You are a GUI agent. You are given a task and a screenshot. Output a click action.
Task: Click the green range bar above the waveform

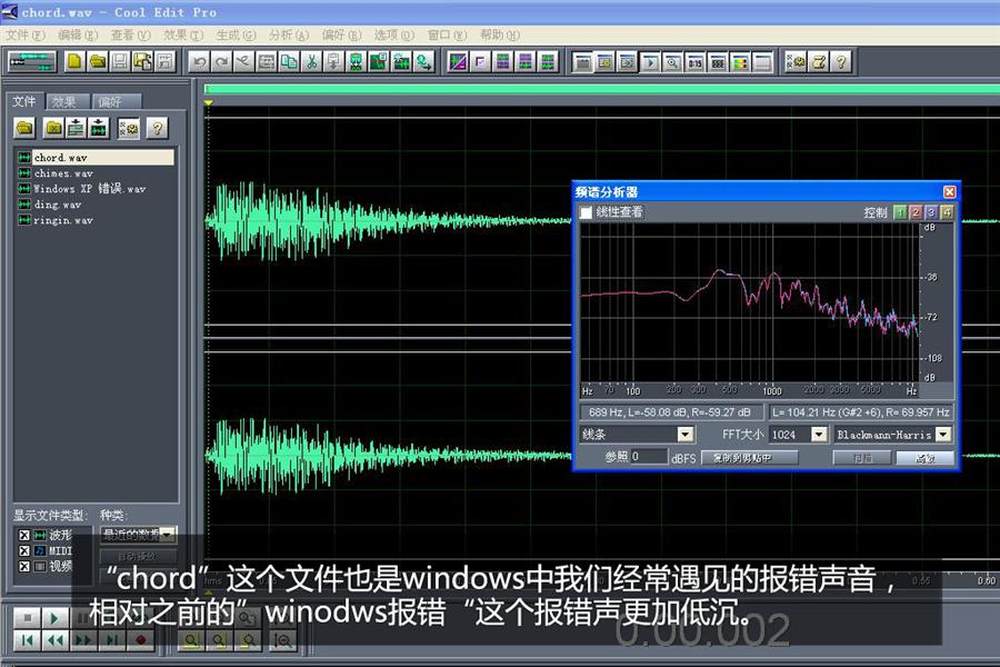click(602, 90)
